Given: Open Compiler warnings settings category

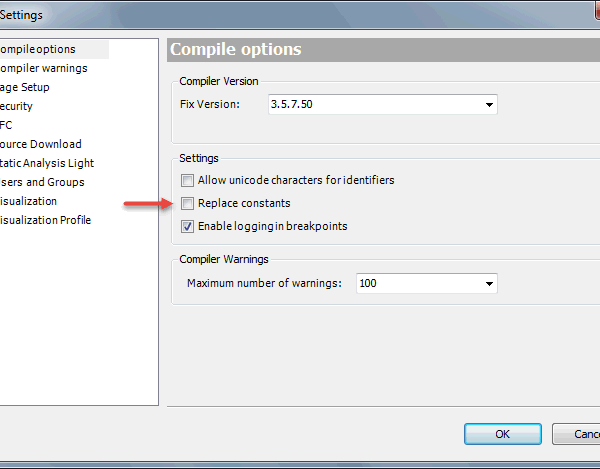Looking at the screenshot, I should (x=43, y=68).
